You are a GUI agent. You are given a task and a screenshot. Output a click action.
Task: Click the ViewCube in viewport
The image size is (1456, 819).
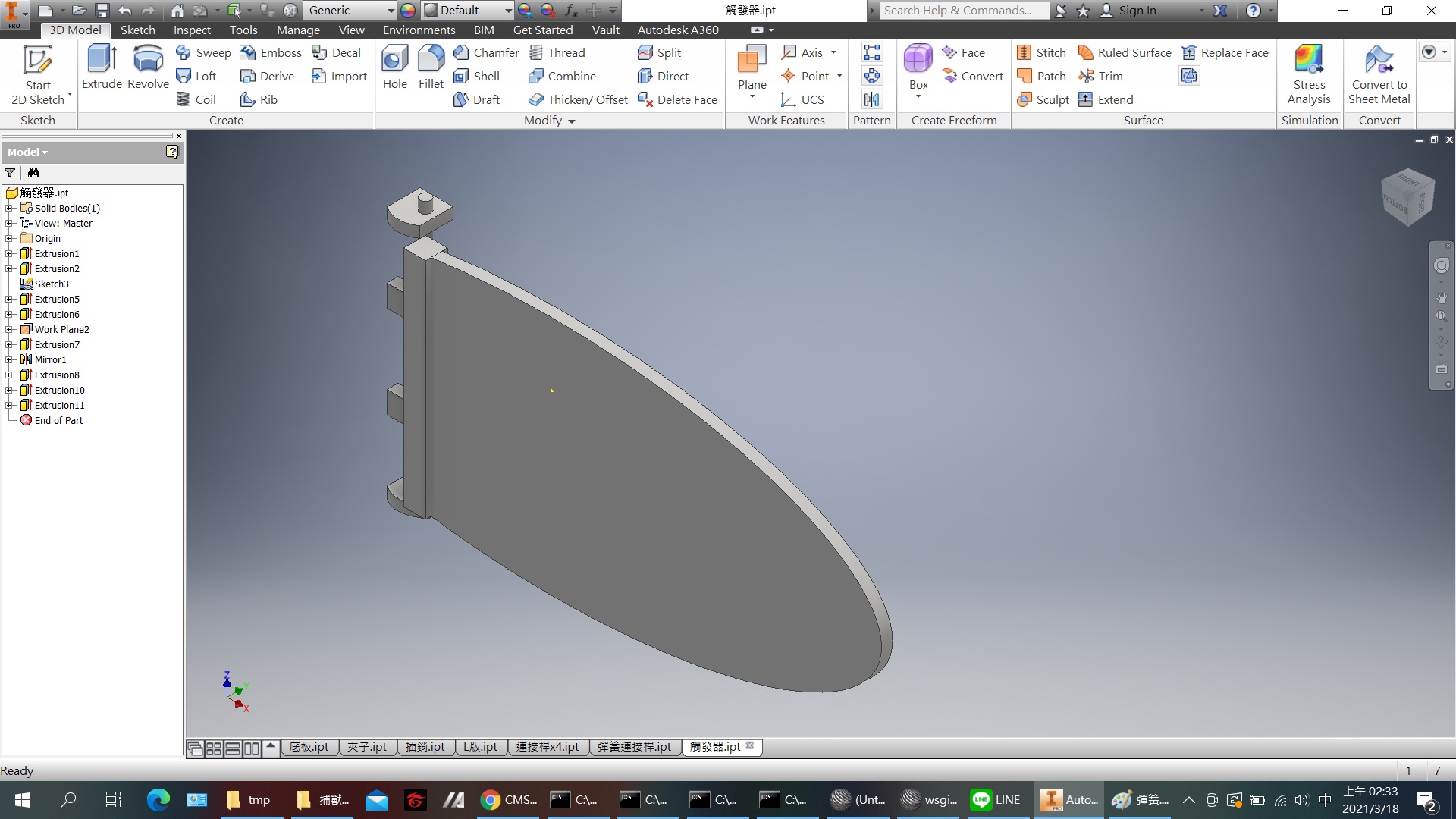[1407, 196]
